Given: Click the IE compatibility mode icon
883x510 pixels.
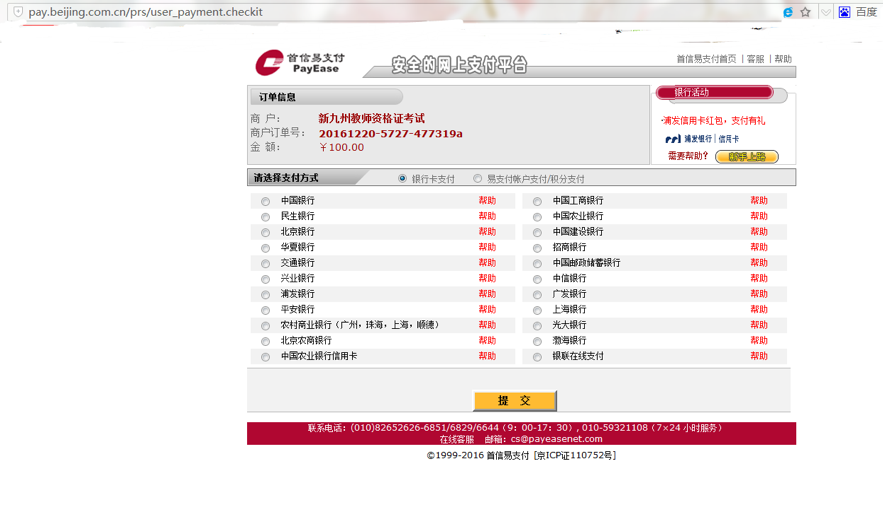Looking at the screenshot, I should tap(788, 12).
